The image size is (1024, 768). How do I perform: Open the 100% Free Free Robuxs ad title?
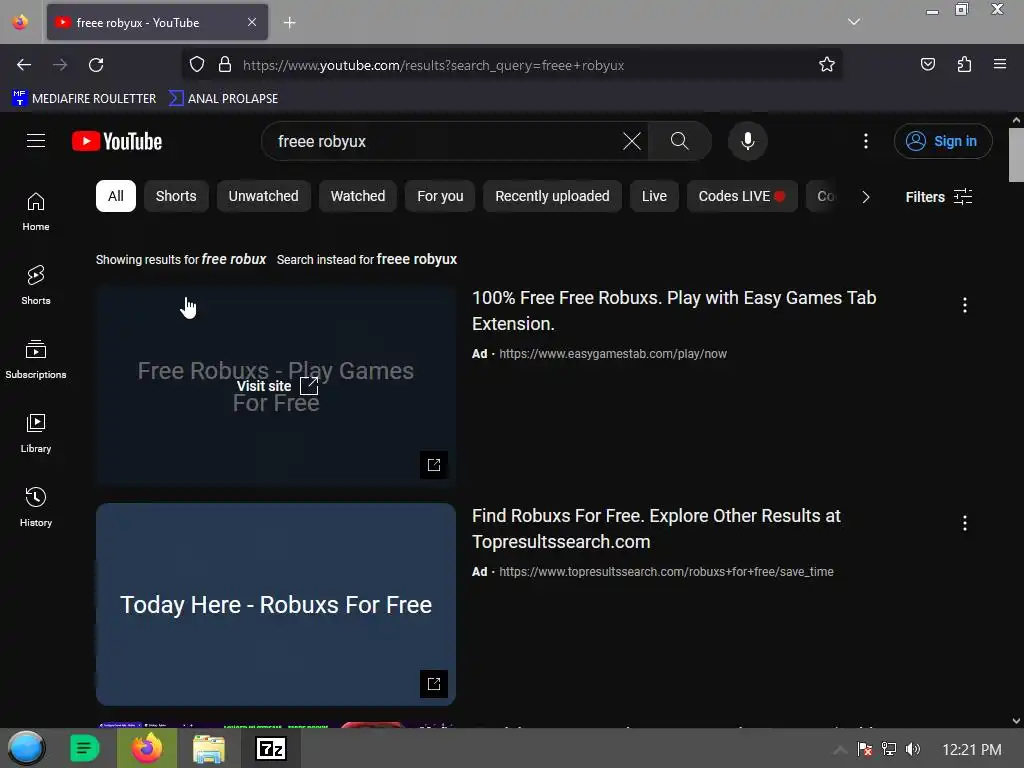[x=674, y=311]
